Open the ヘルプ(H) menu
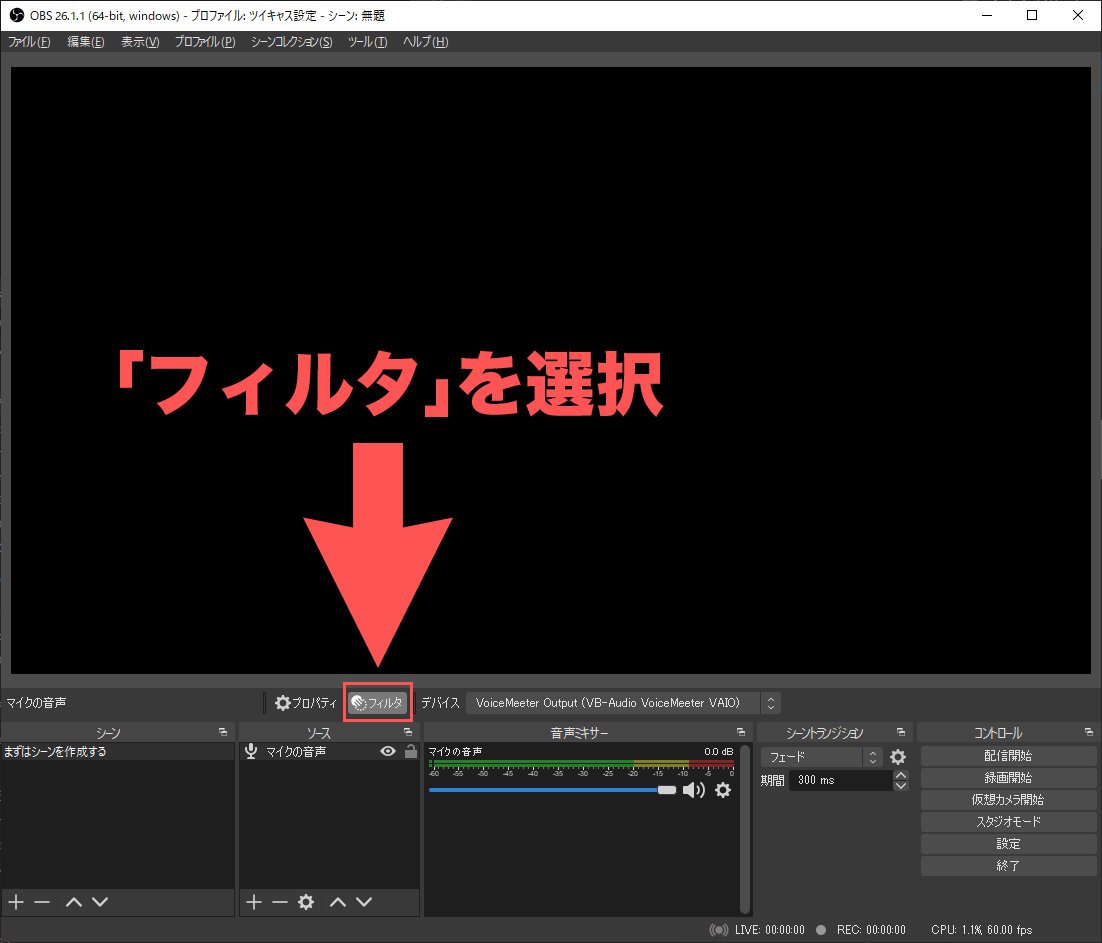This screenshot has width=1102, height=943. [425, 42]
